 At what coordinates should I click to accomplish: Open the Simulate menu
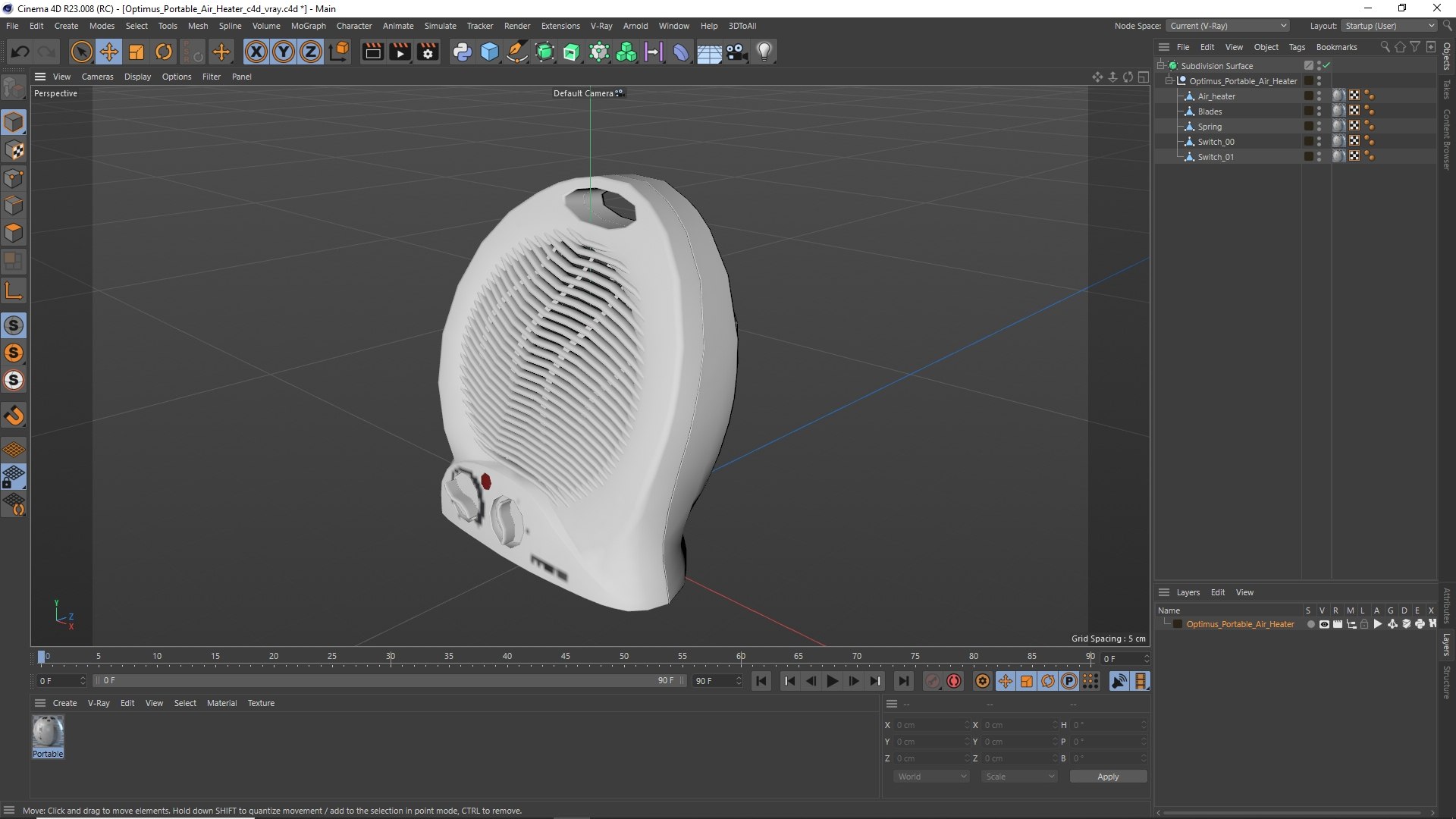(440, 26)
